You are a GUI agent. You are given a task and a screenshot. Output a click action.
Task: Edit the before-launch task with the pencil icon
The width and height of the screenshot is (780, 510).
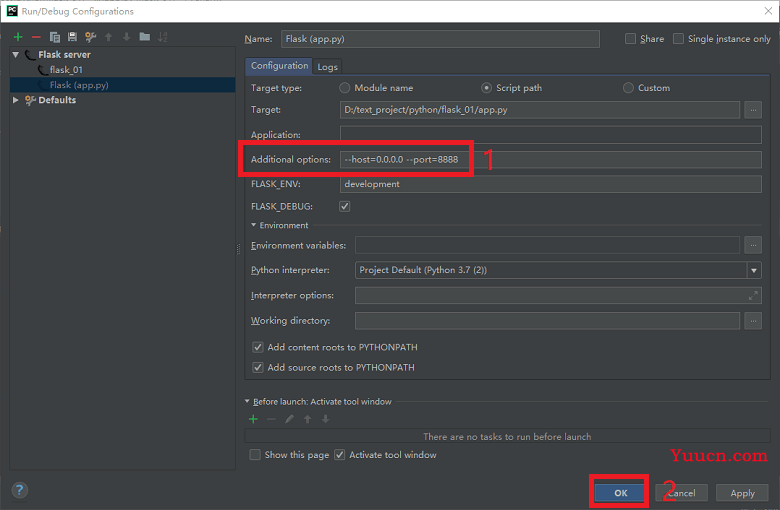pos(290,419)
